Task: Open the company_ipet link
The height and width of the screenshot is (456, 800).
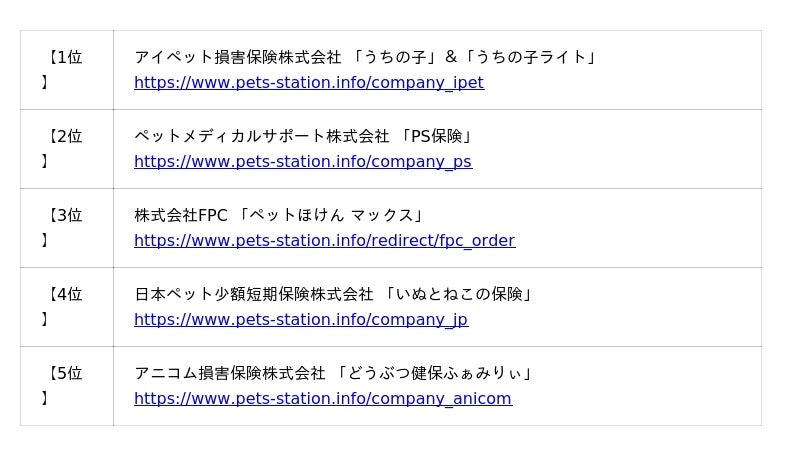Action: pos(308,83)
